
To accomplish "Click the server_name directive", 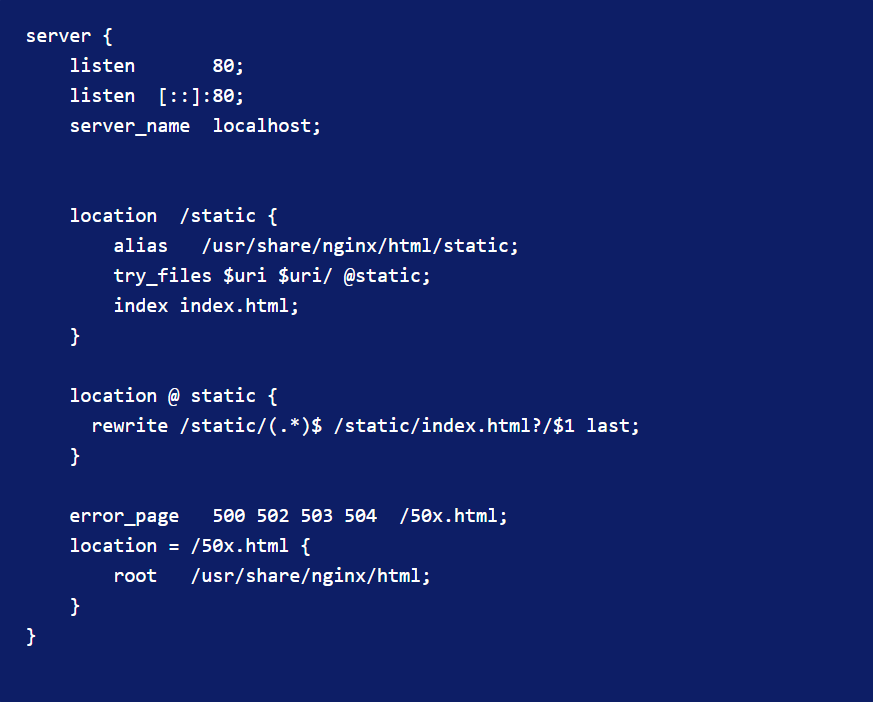I will (x=130, y=126).
